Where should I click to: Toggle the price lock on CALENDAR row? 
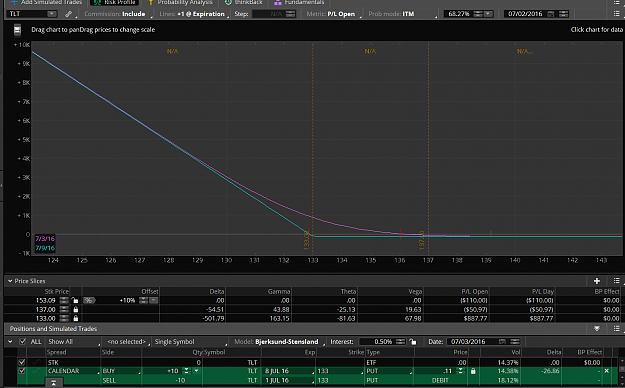pos(473,371)
